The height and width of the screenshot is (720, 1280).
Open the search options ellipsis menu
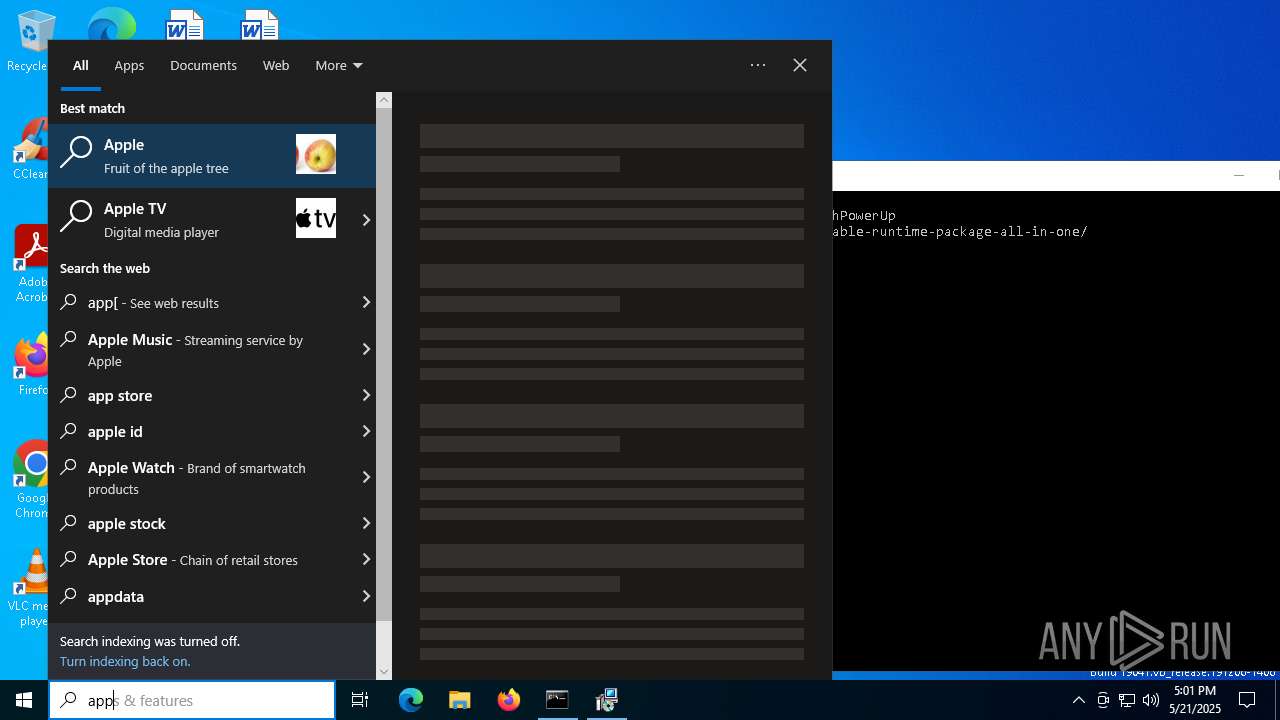[x=758, y=65]
